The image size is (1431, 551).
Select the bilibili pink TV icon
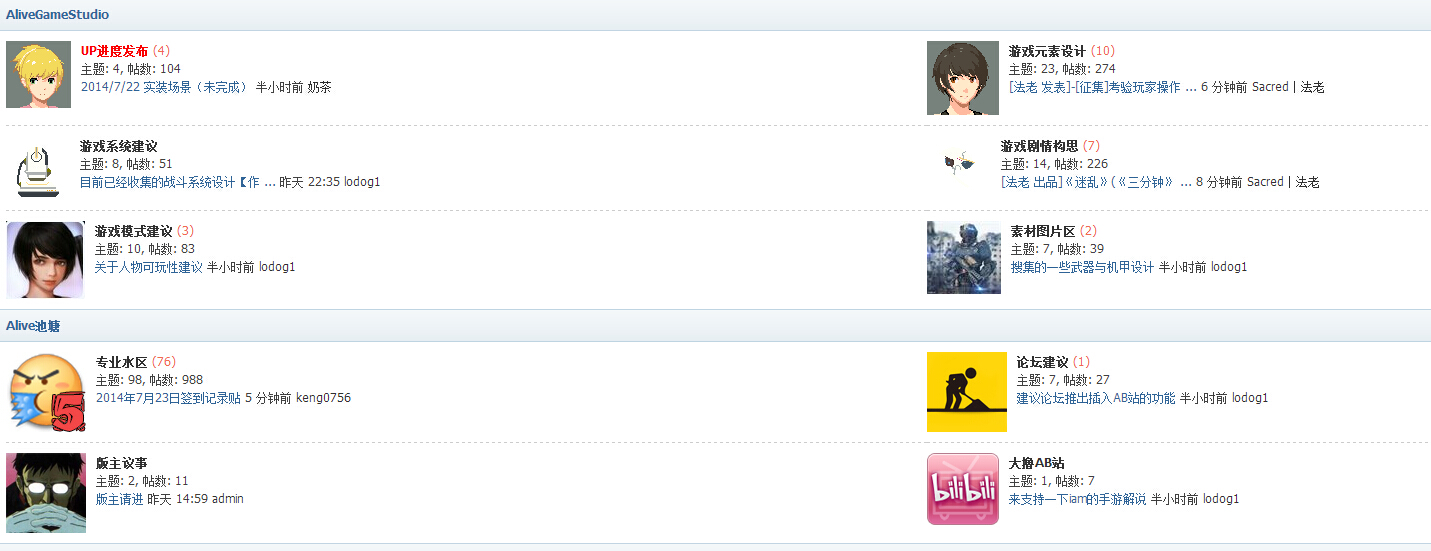pyautogui.click(x=963, y=489)
